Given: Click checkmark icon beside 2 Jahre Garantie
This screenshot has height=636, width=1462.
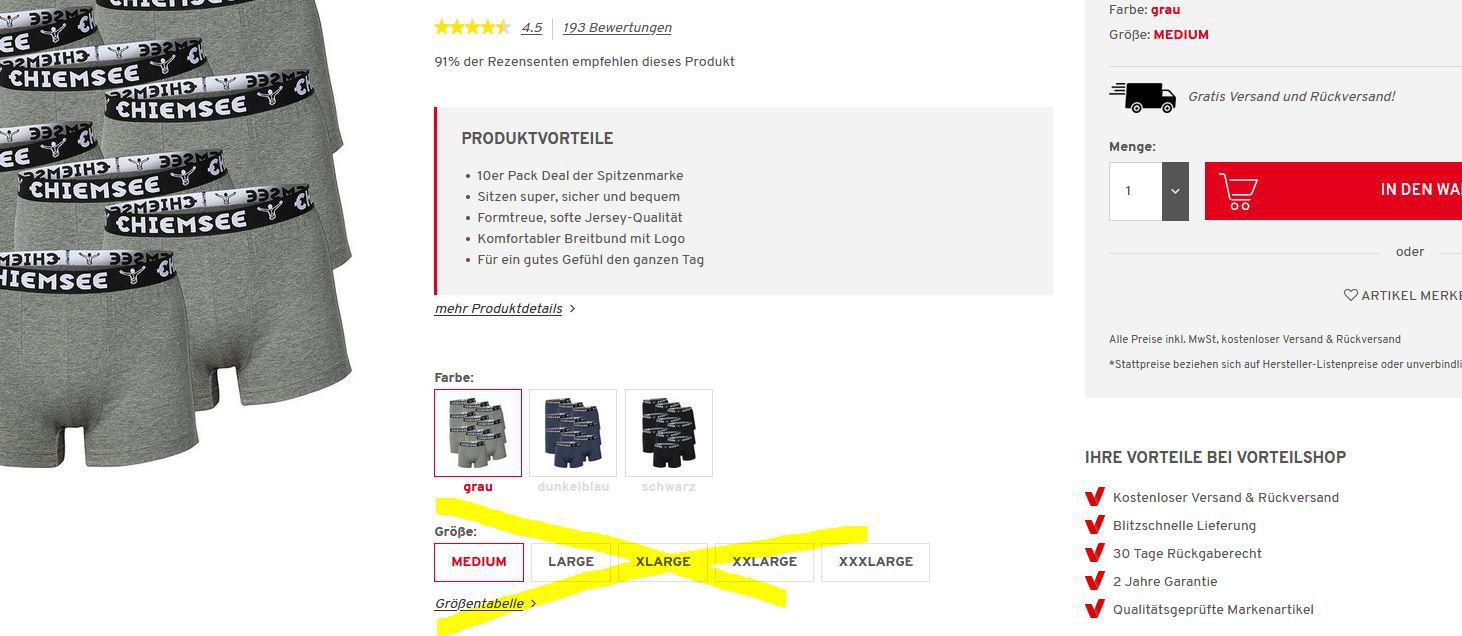Looking at the screenshot, I should 1094,581.
